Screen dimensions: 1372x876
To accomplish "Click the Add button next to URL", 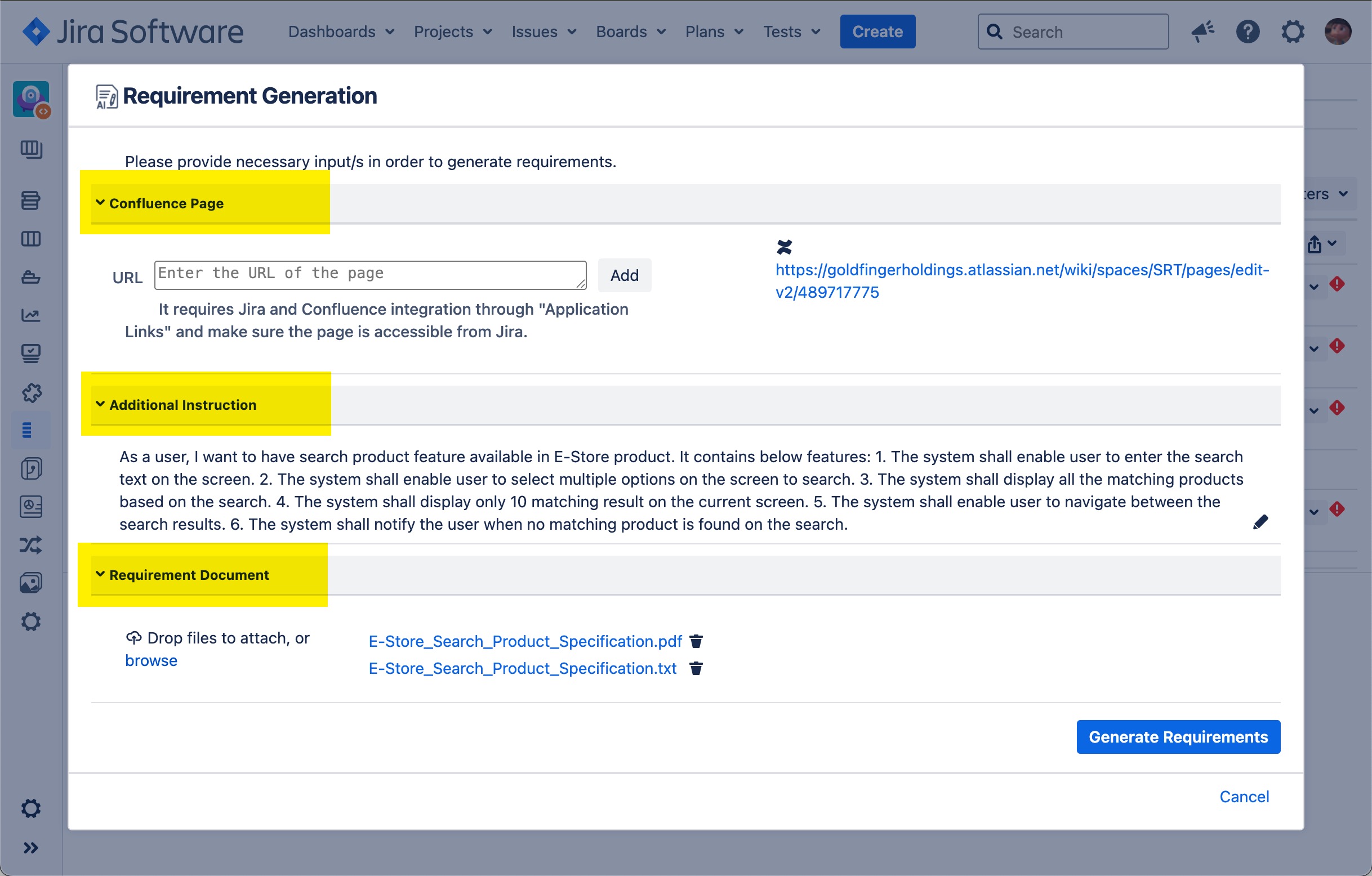I will click(x=624, y=276).
